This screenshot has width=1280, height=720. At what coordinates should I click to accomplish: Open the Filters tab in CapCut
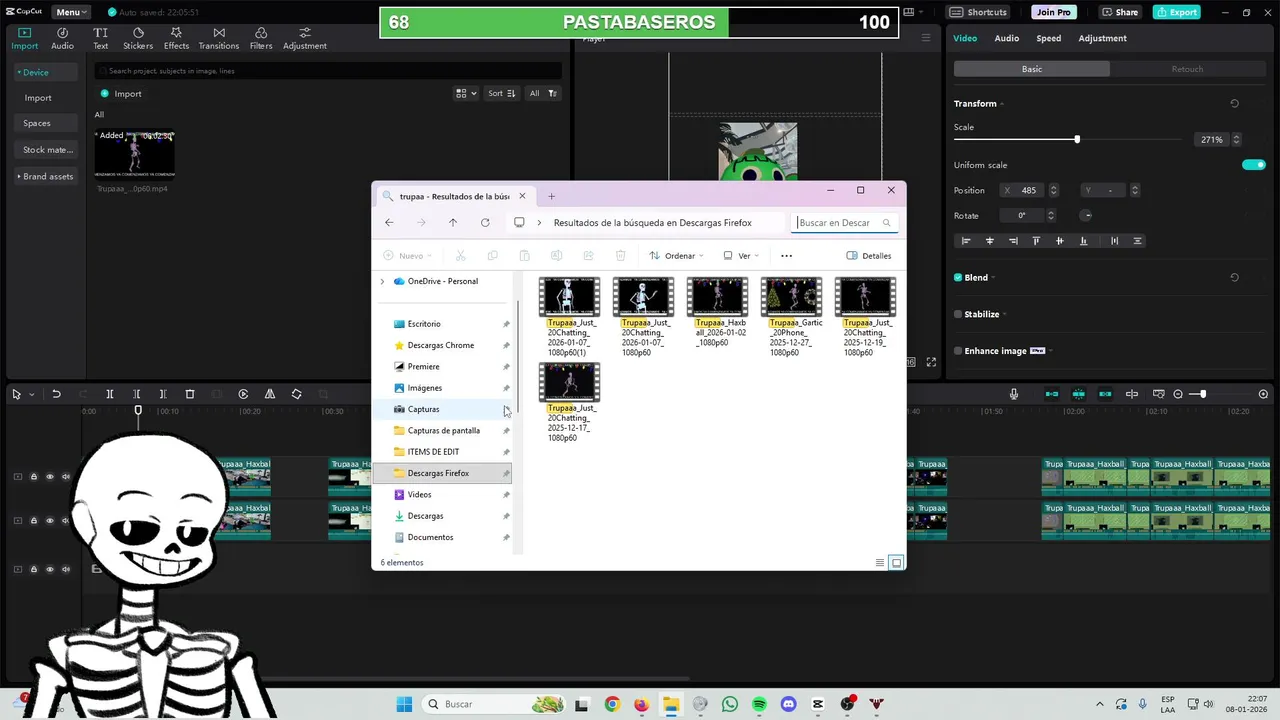point(261,39)
